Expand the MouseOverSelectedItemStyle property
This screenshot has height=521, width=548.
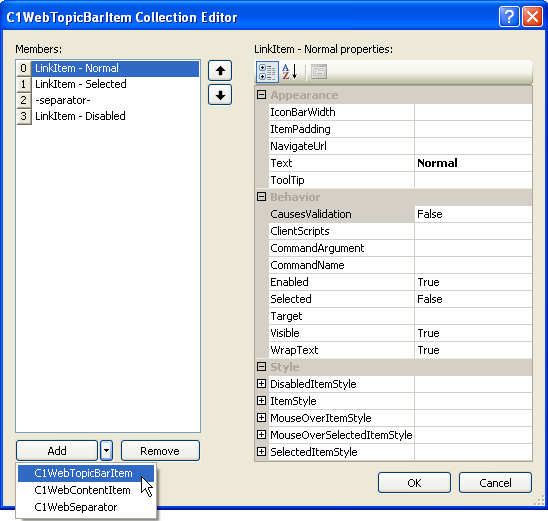261,435
